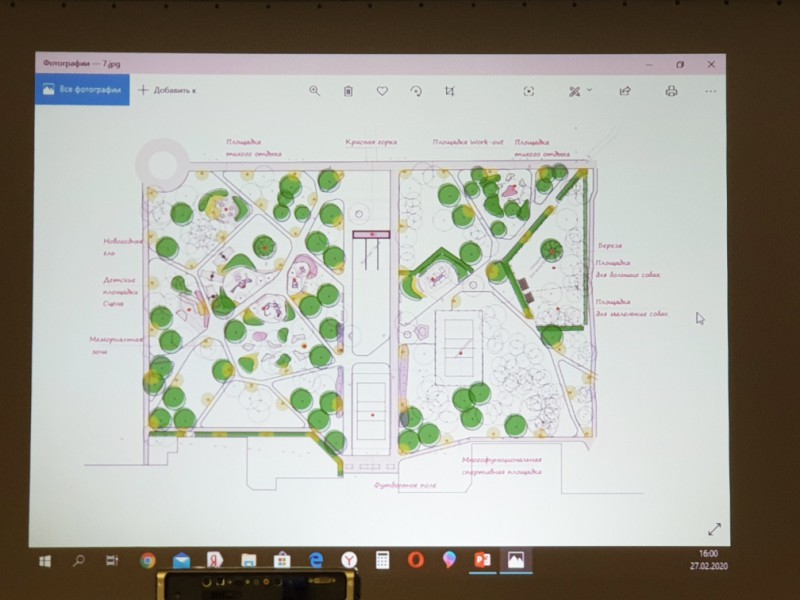This screenshot has width=800, height=600.
Task: Toggle the heart favorite icon
Action: 382,91
